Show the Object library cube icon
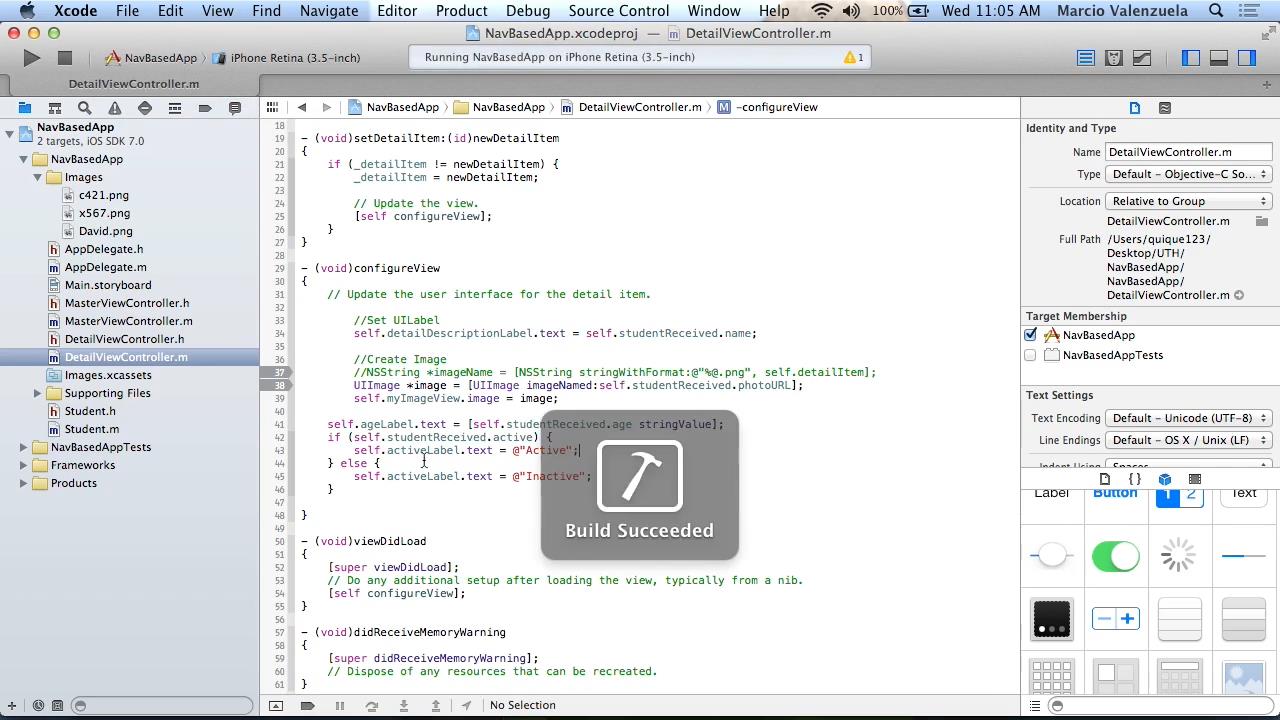Viewport: 1280px width, 720px height. 1165,479
